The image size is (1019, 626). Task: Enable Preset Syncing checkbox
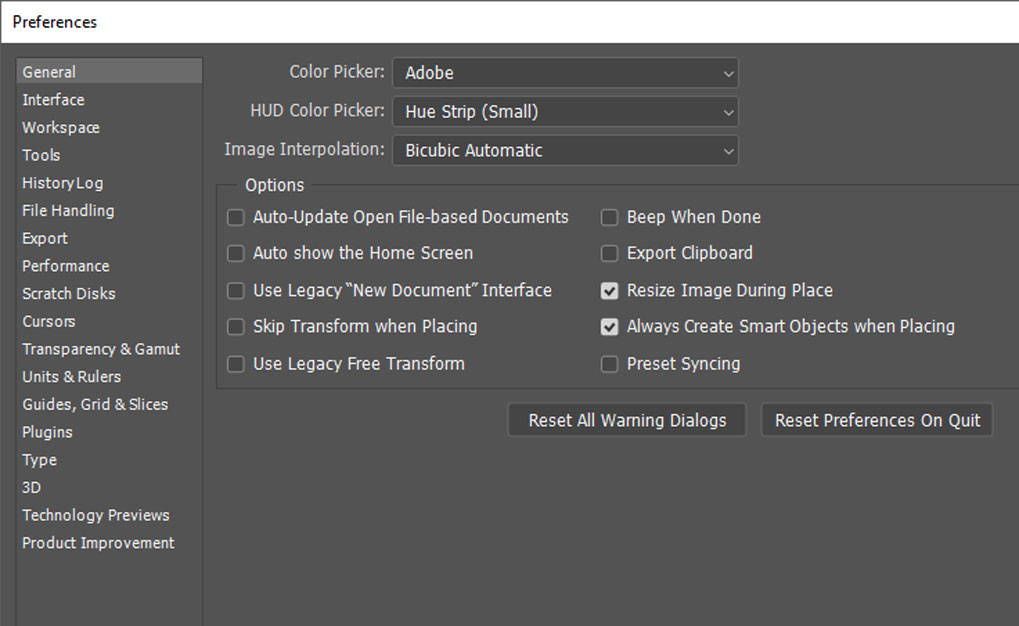(609, 363)
